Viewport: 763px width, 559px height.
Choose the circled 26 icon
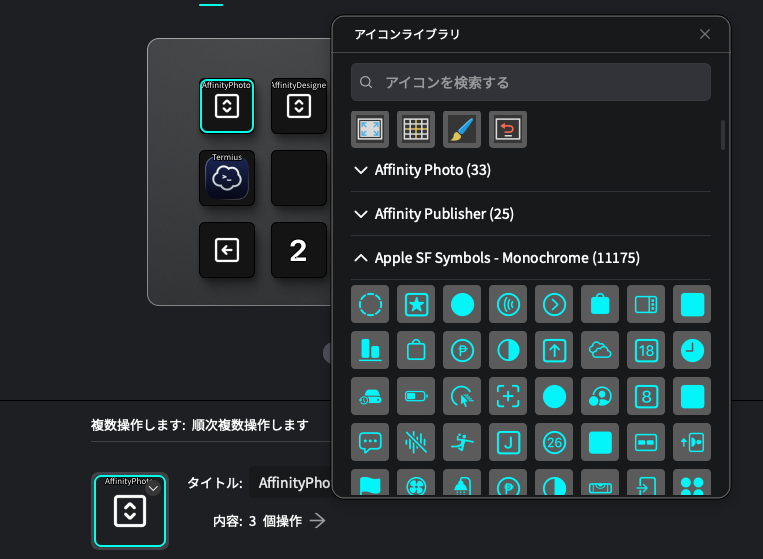point(554,442)
